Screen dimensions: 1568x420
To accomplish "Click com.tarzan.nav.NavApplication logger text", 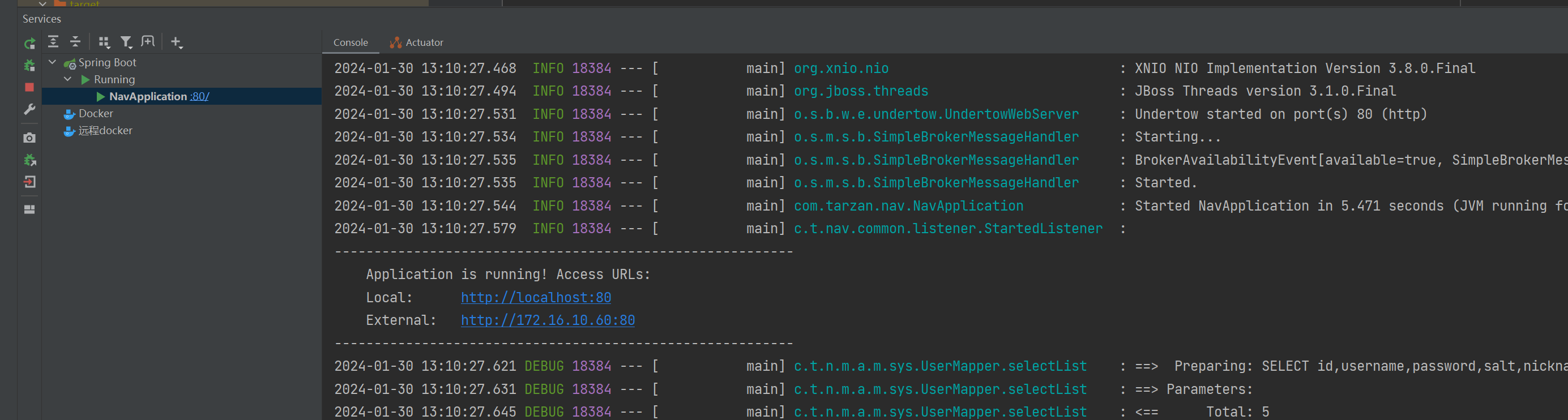I will point(908,205).
